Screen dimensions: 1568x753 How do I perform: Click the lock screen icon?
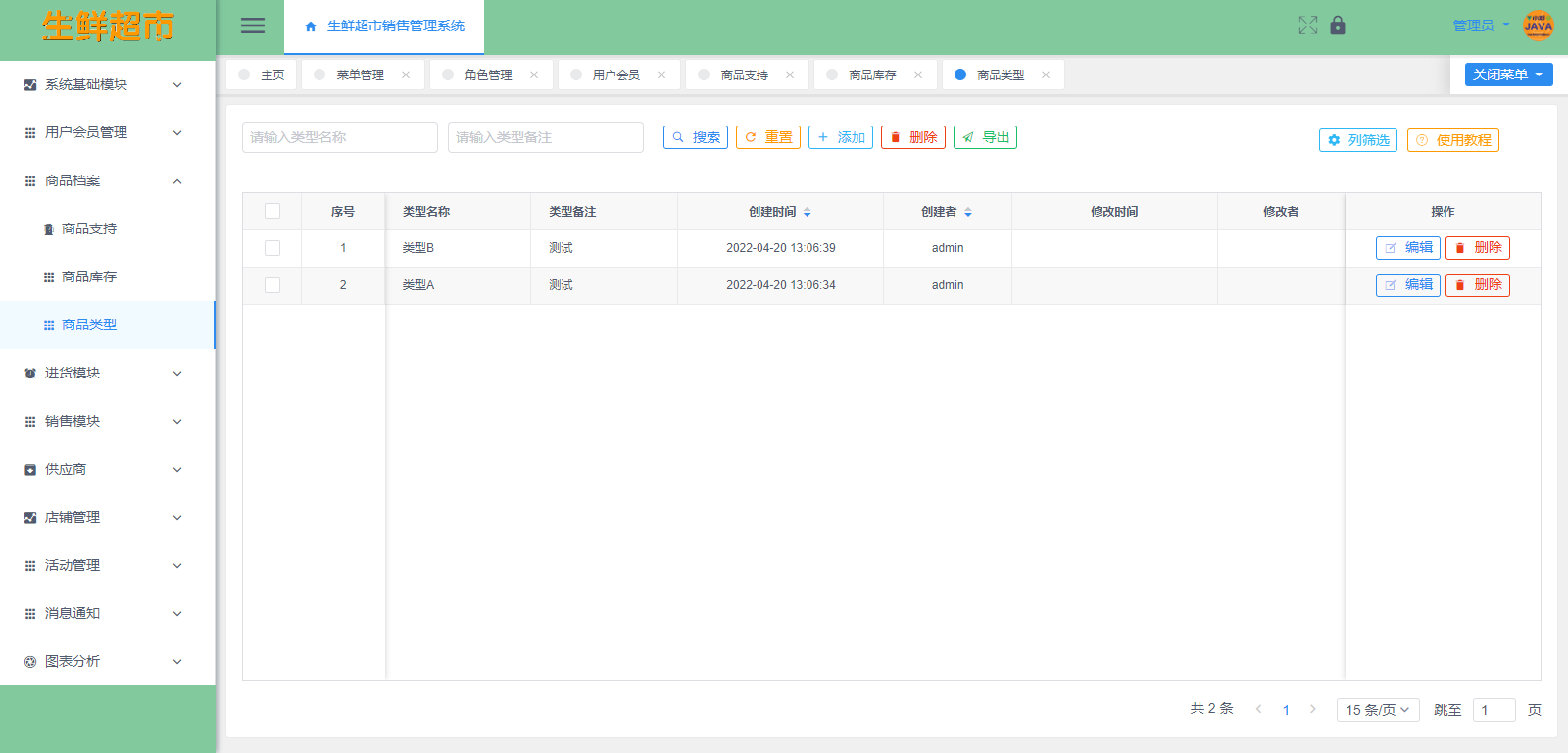coord(1338,25)
